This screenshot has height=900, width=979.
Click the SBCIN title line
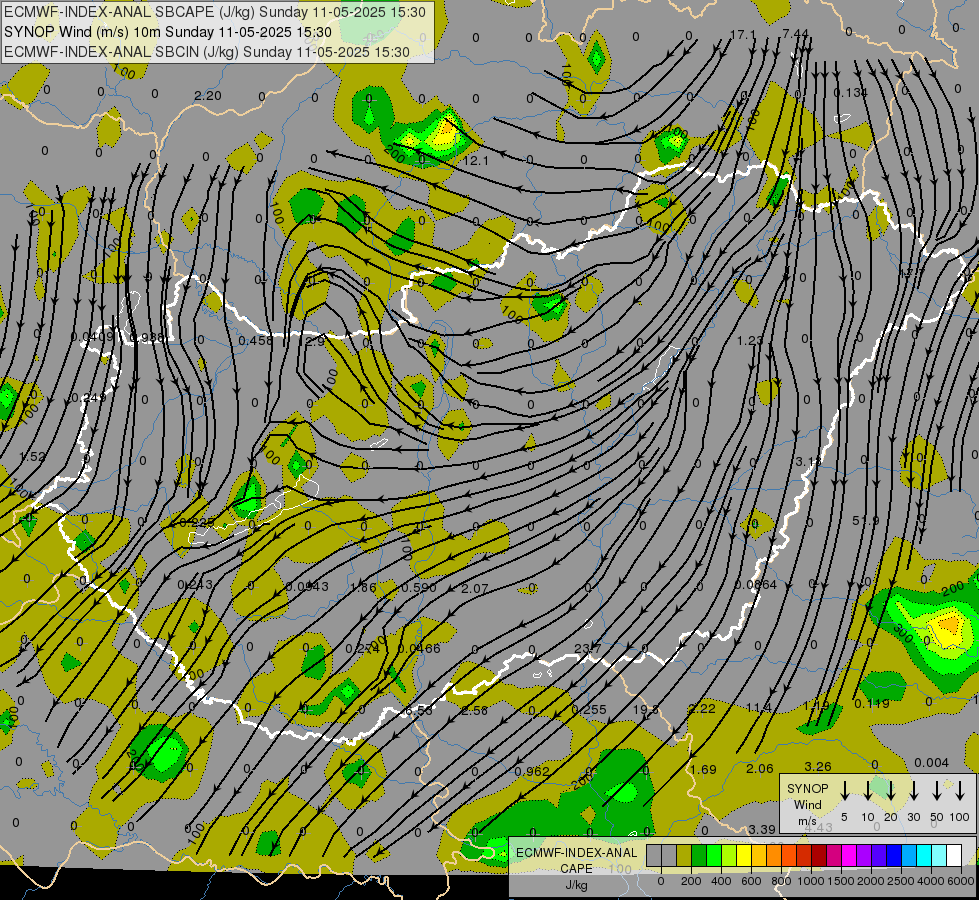[x=207, y=52]
